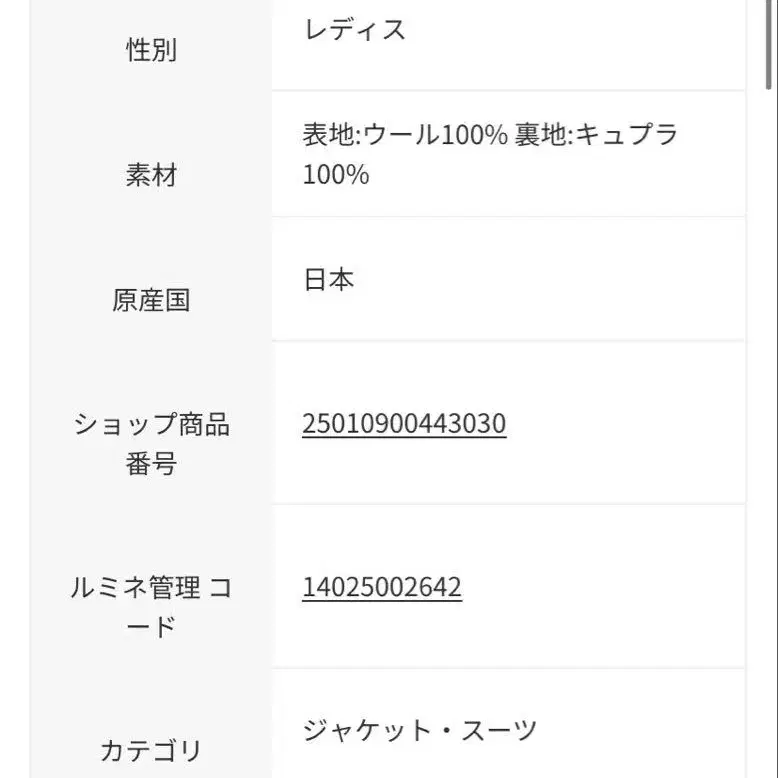Image resolution: width=778 pixels, height=778 pixels.
Task: Click the word 表地 in material value
Action: click(329, 135)
